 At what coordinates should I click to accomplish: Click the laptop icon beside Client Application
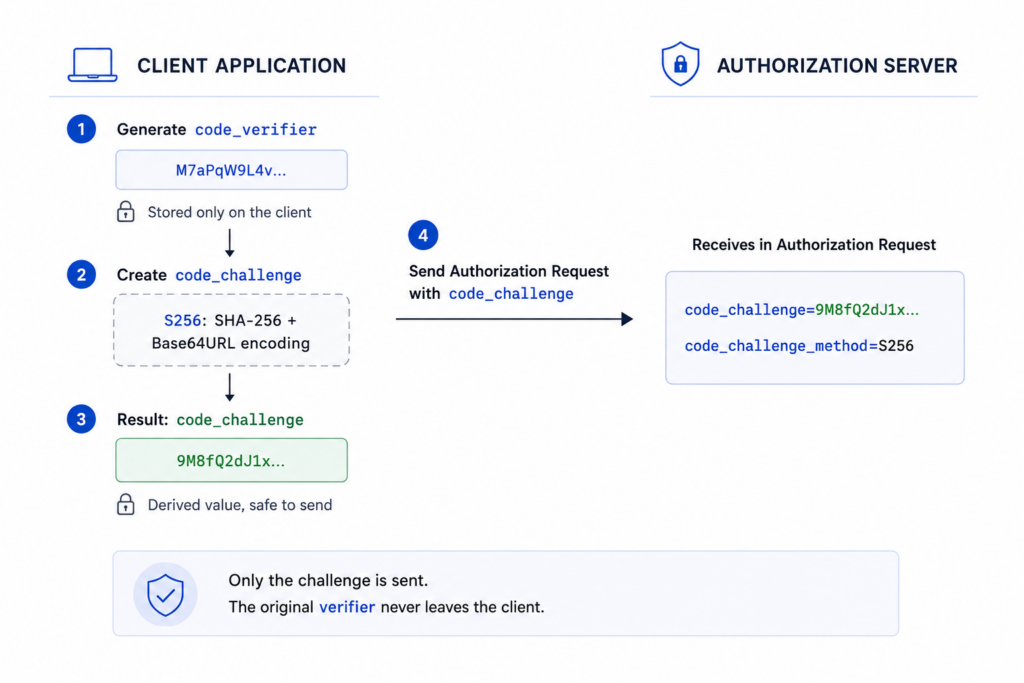point(93,65)
